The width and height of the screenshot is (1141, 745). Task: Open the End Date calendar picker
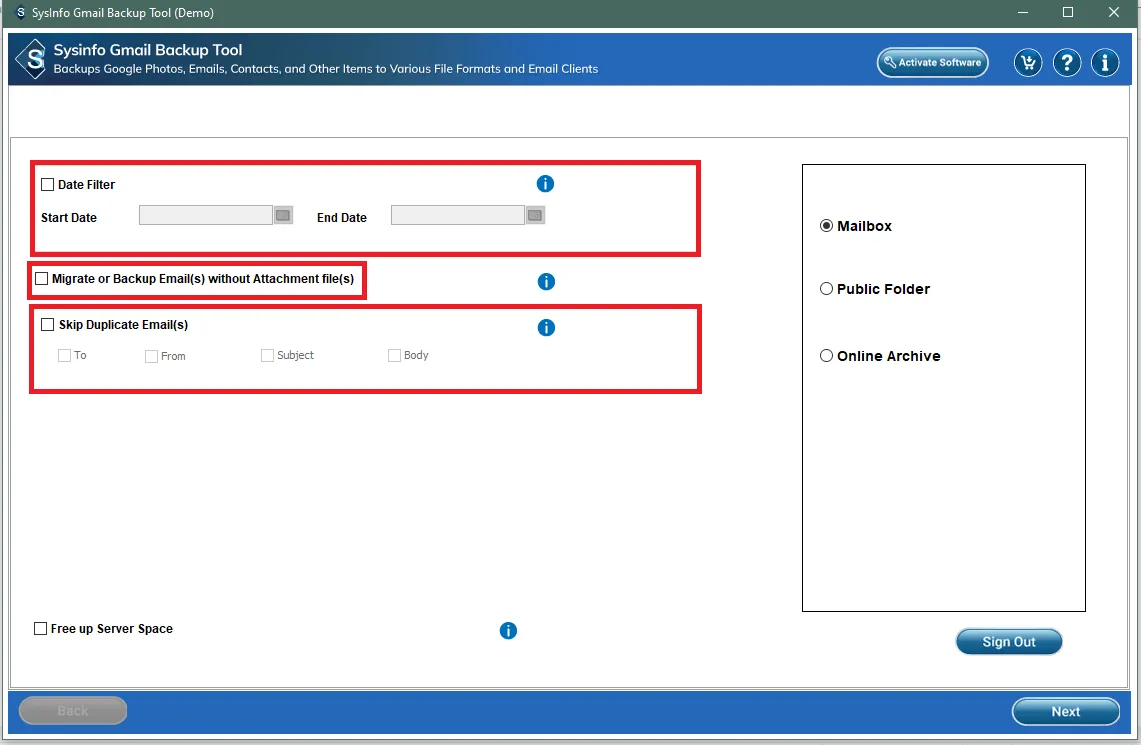(535, 215)
